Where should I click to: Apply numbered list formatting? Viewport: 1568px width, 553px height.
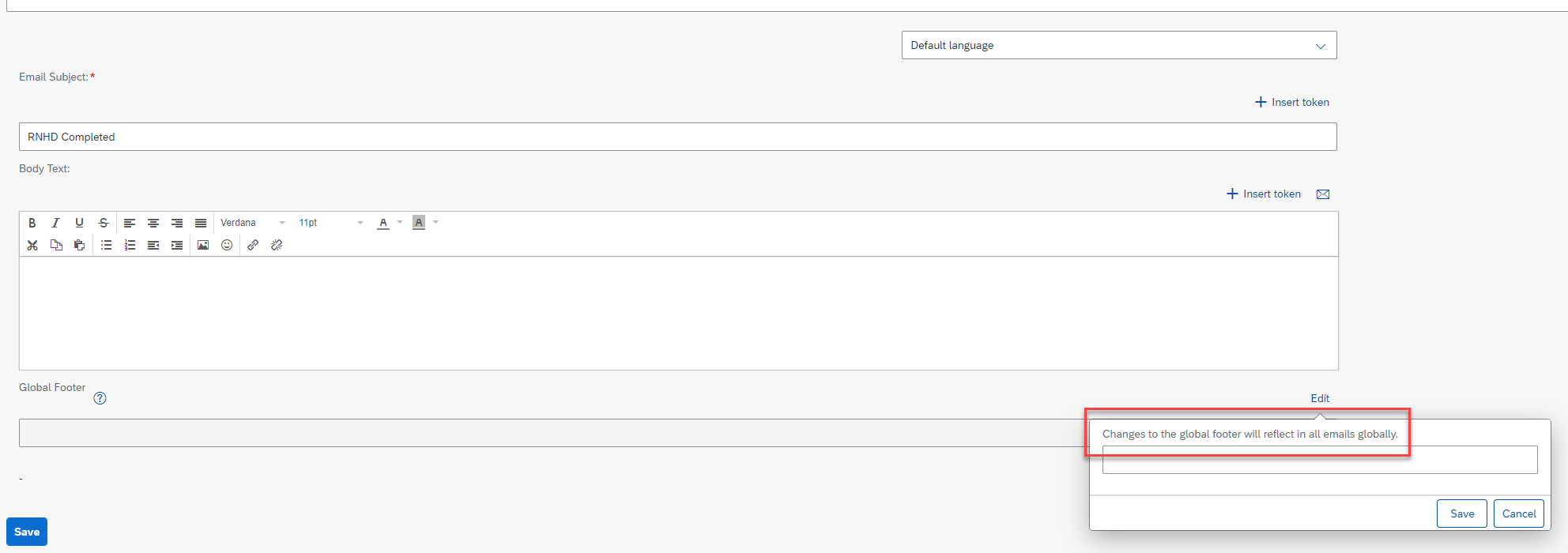[130, 245]
